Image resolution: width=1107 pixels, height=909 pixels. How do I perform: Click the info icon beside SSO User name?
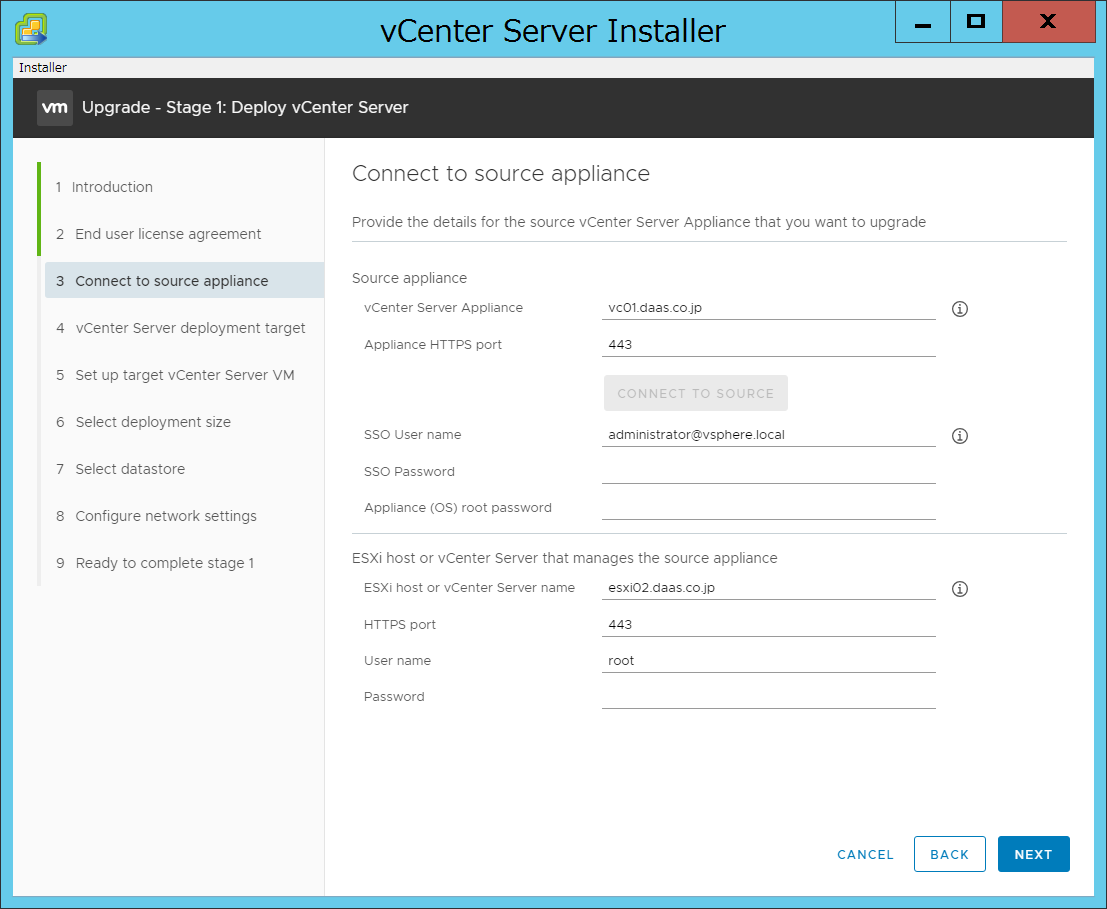point(959,435)
